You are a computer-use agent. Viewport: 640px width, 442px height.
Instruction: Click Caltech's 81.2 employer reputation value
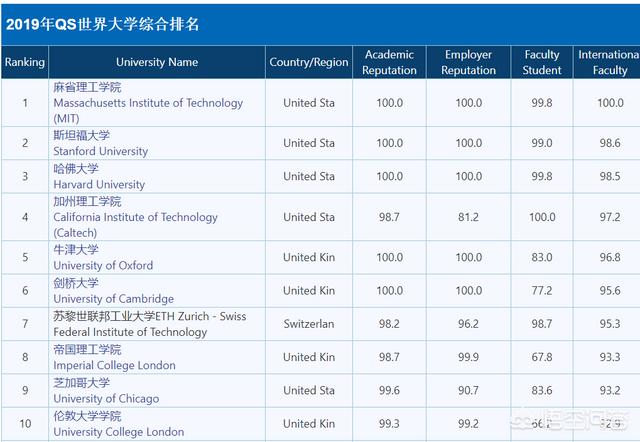(x=468, y=217)
